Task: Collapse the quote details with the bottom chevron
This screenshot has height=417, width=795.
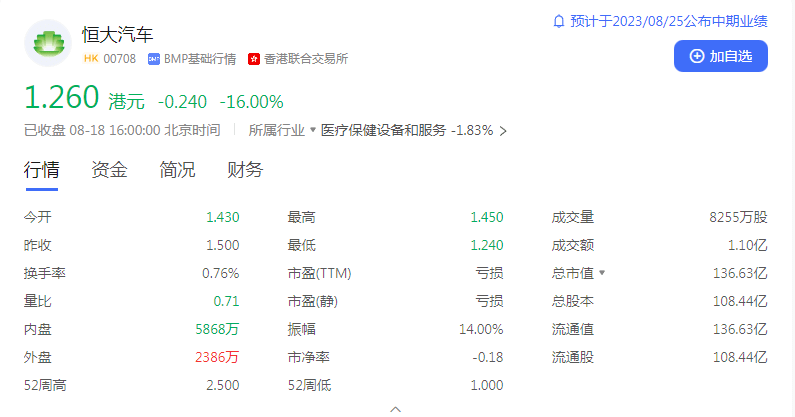Action: (395, 409)
